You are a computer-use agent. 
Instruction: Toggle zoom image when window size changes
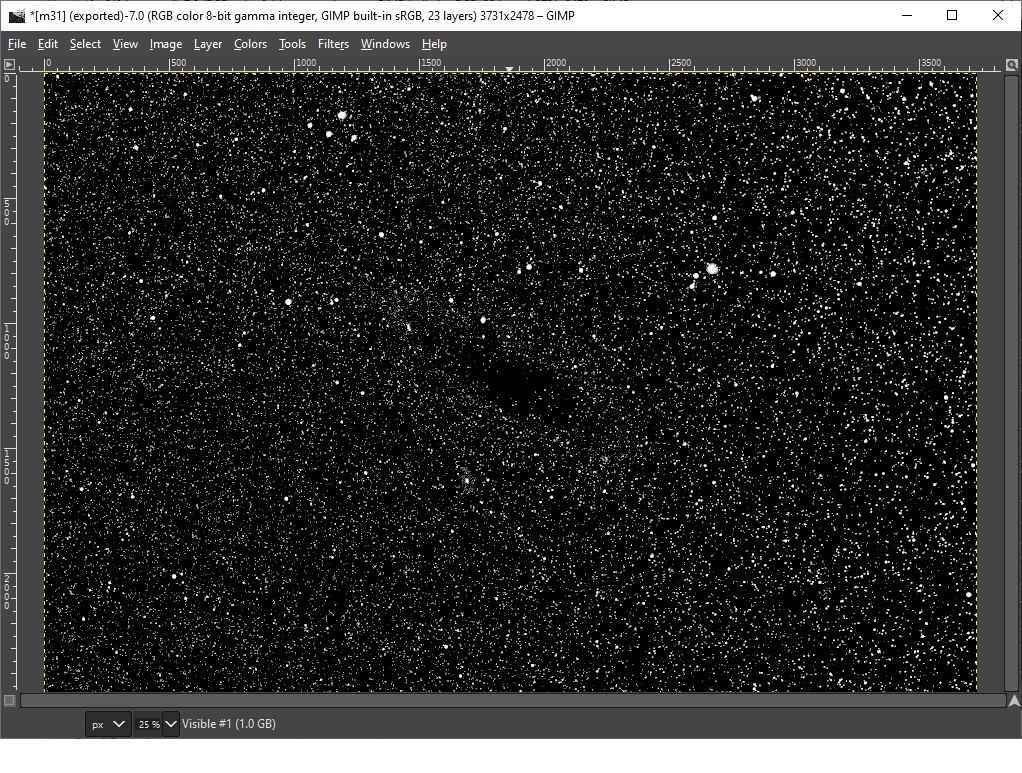1012,65
